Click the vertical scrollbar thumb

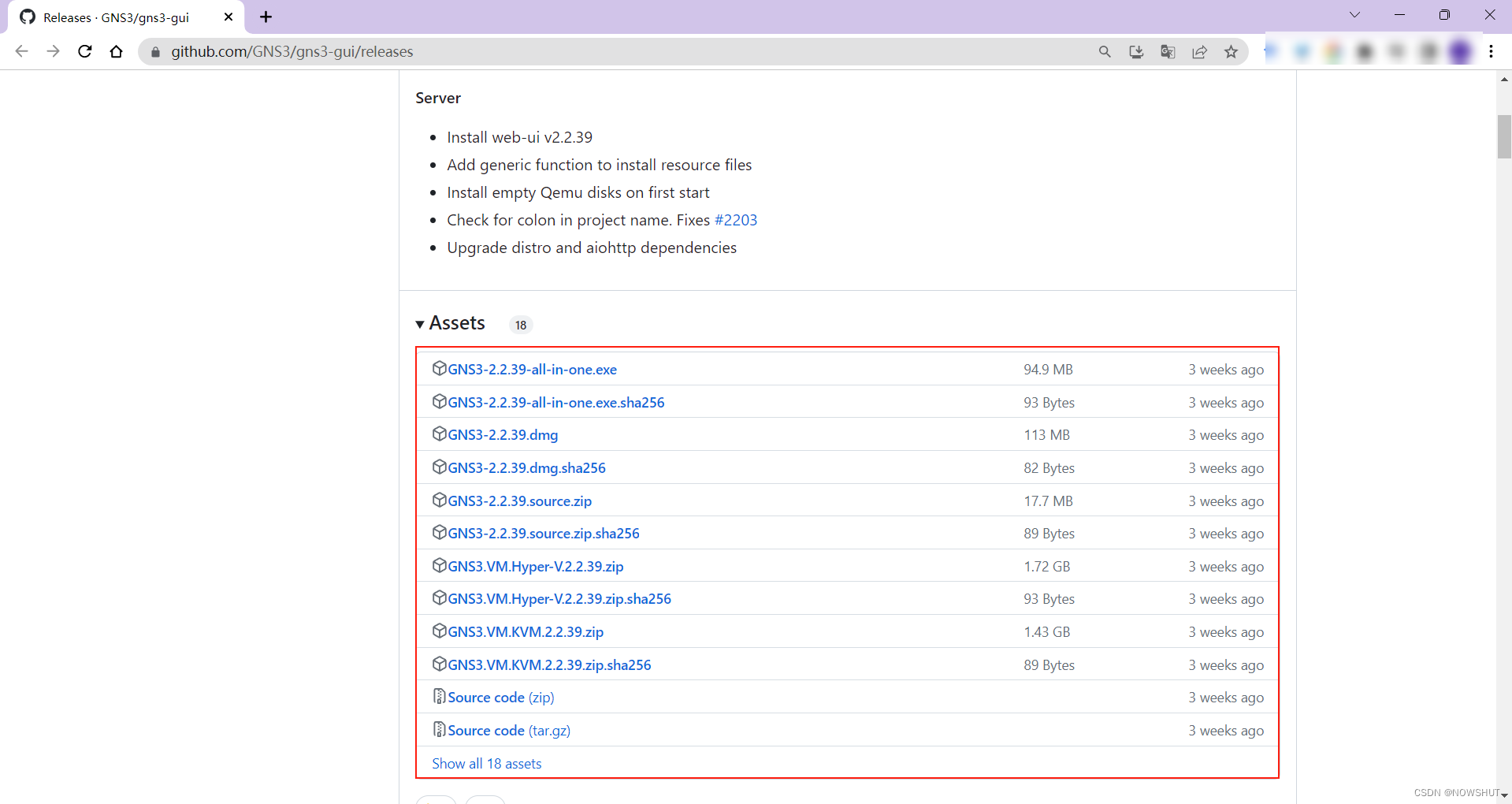coord(1504,136)
